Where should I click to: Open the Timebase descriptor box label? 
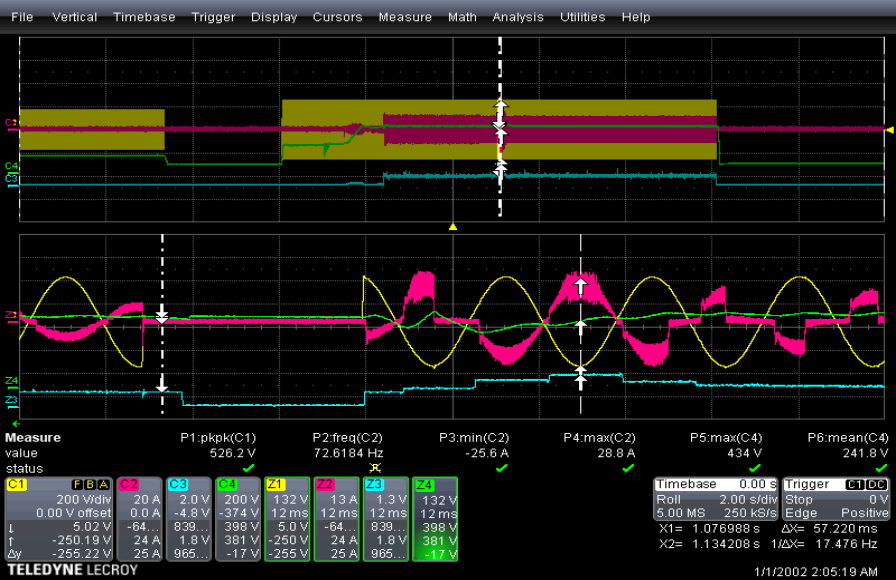pos(686,484)
